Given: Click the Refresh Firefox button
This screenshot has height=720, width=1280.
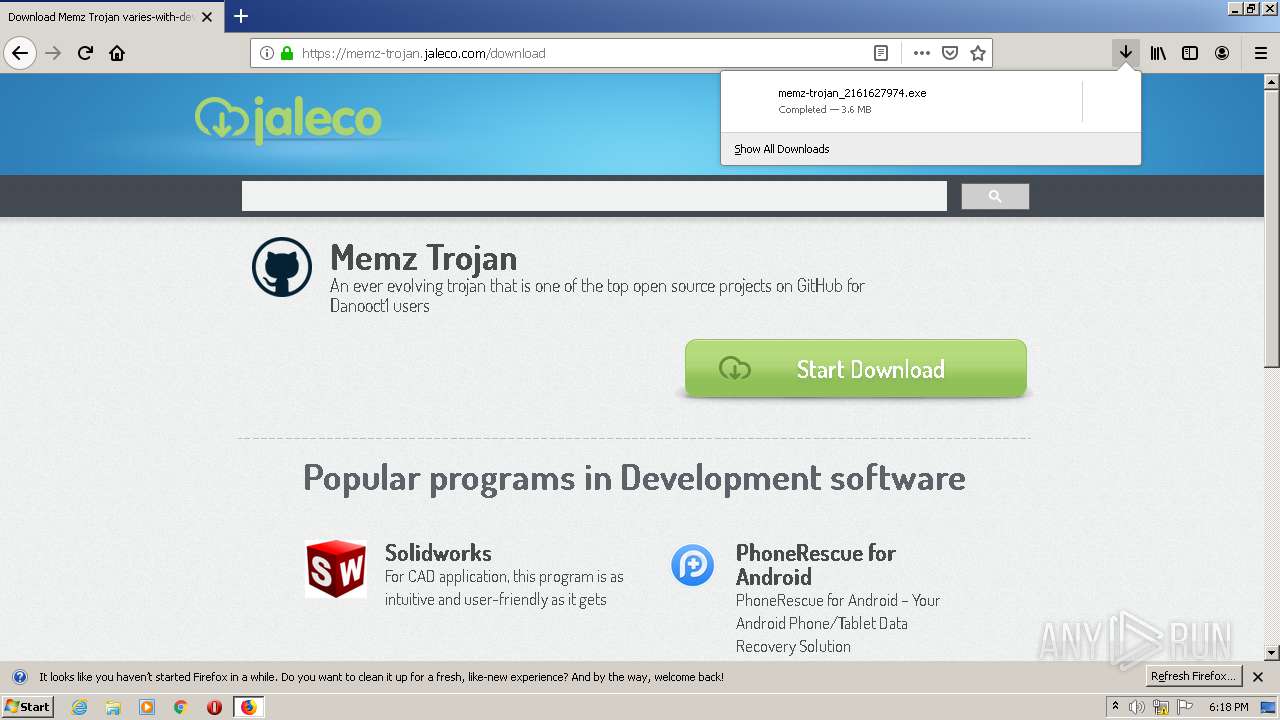Looking at the screenshot, I should pyautogui.click(x=1193, y=676).
